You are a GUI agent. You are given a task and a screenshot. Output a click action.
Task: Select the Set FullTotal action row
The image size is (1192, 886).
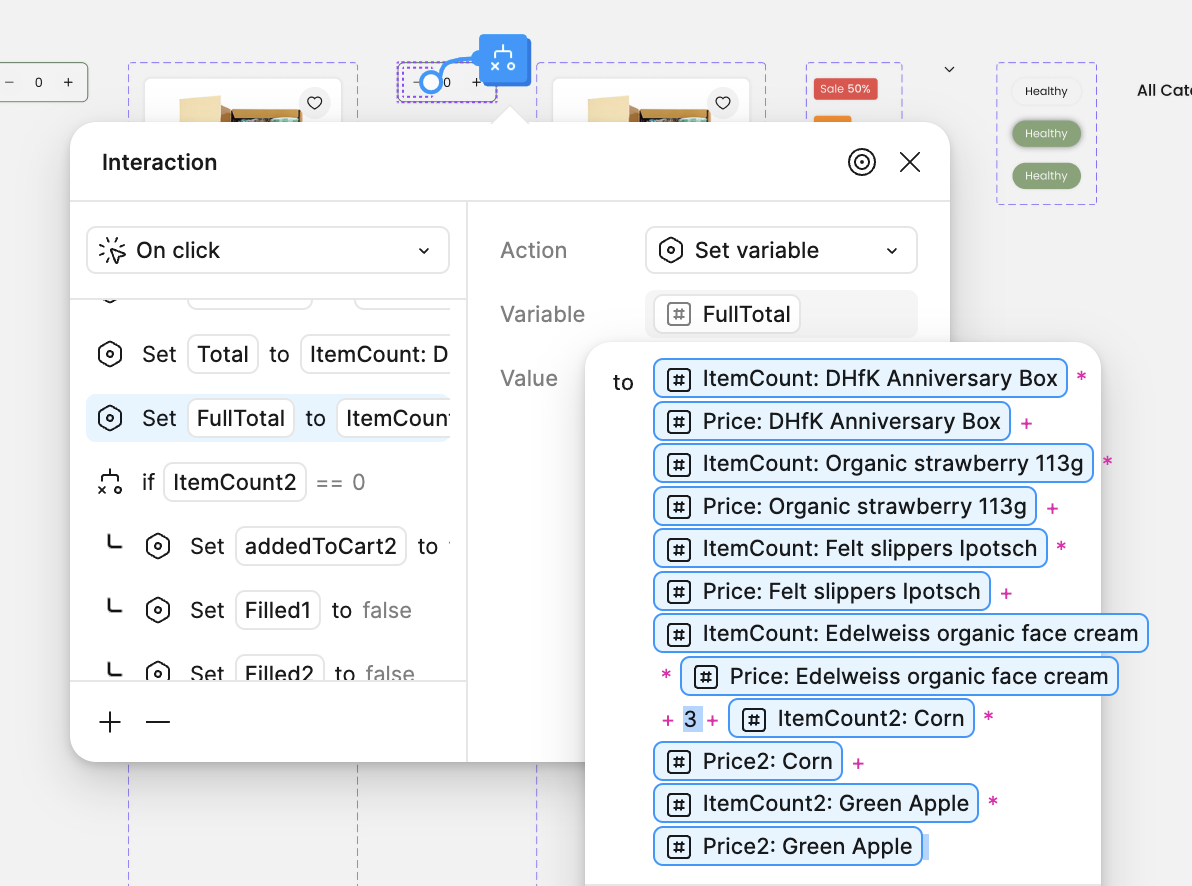click(x=268, y=418)
